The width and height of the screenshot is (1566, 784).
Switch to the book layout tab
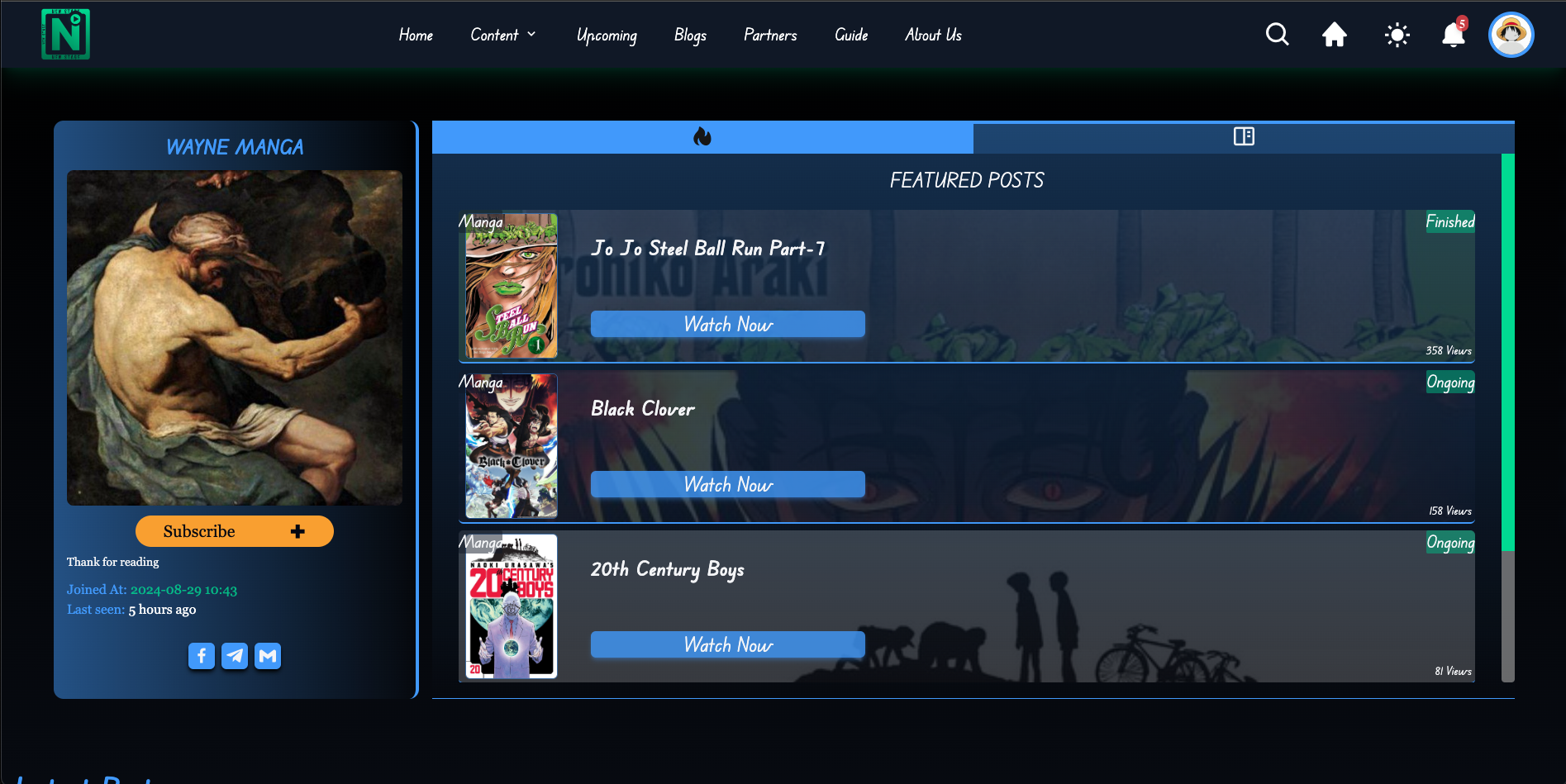[x=1244, y=137]
